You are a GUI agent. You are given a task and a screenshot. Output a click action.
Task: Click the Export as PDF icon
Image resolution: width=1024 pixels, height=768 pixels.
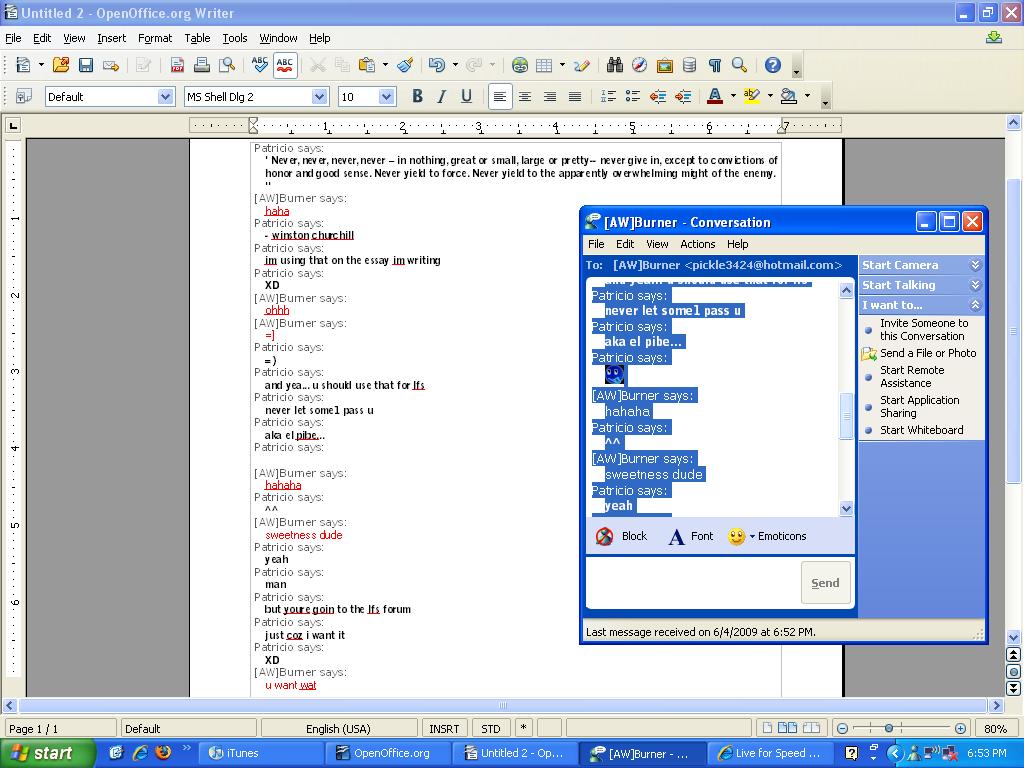[x=176, y=65]
